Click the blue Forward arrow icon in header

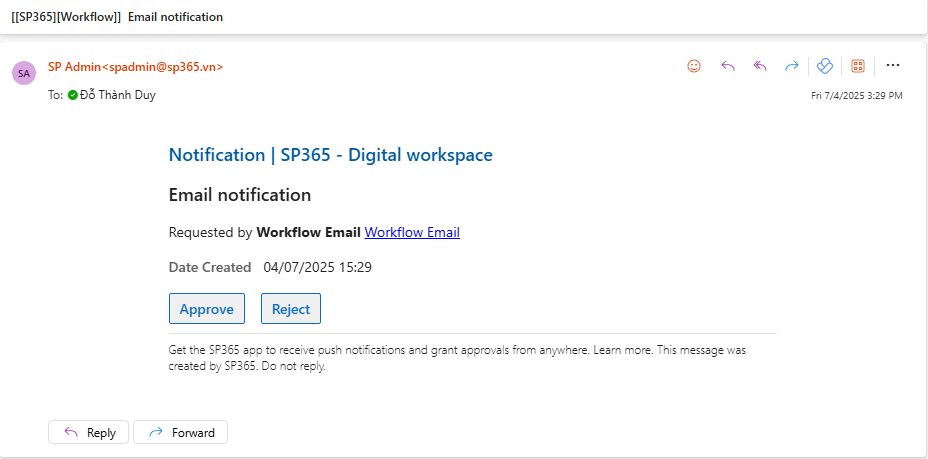[x=791, y=66]
